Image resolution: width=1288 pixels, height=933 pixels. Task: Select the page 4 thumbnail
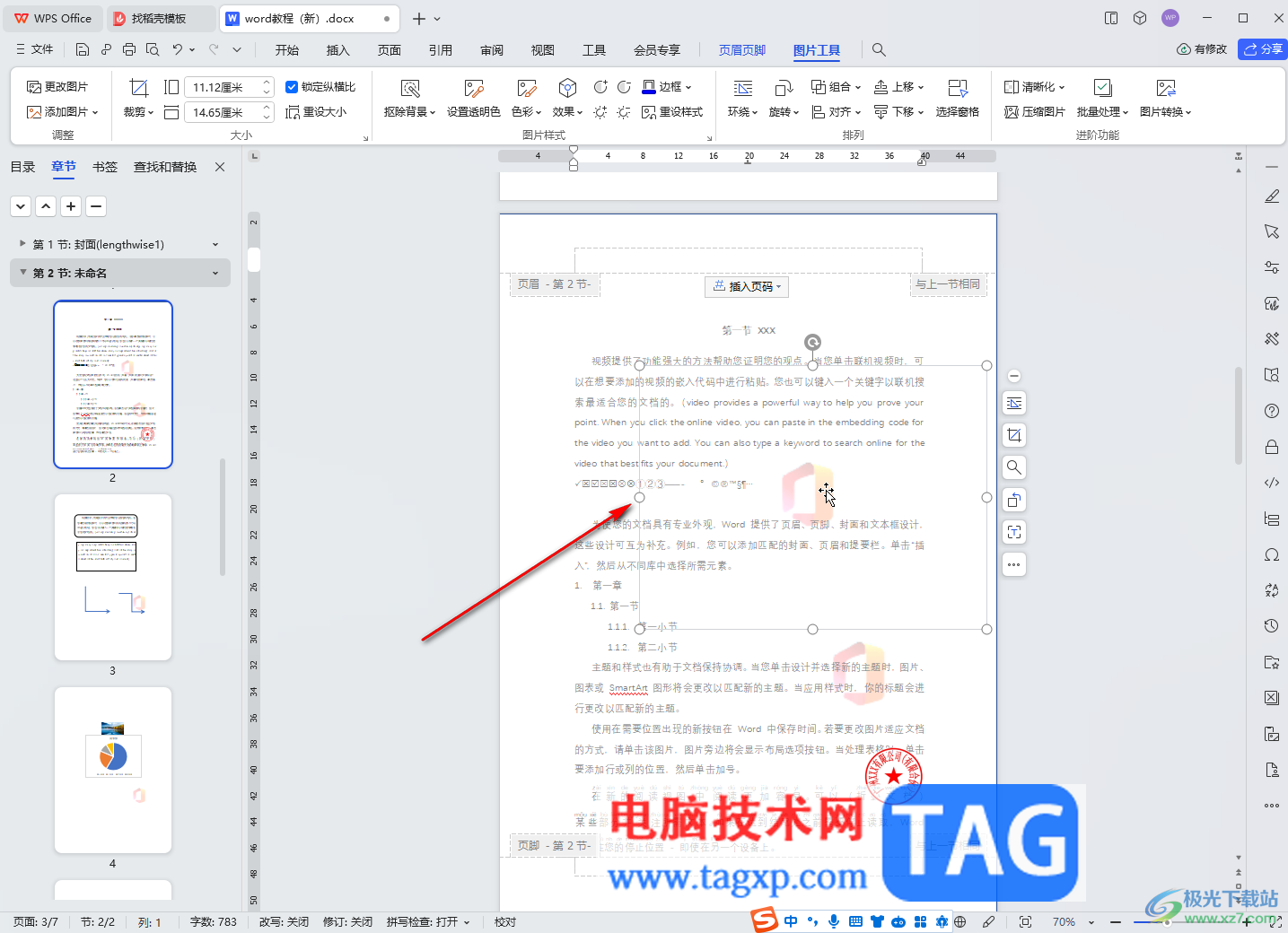tap(113, 770)
